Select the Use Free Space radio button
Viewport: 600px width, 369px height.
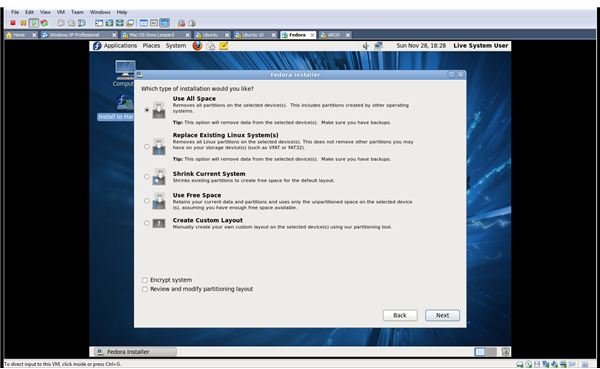coord(147,201)
